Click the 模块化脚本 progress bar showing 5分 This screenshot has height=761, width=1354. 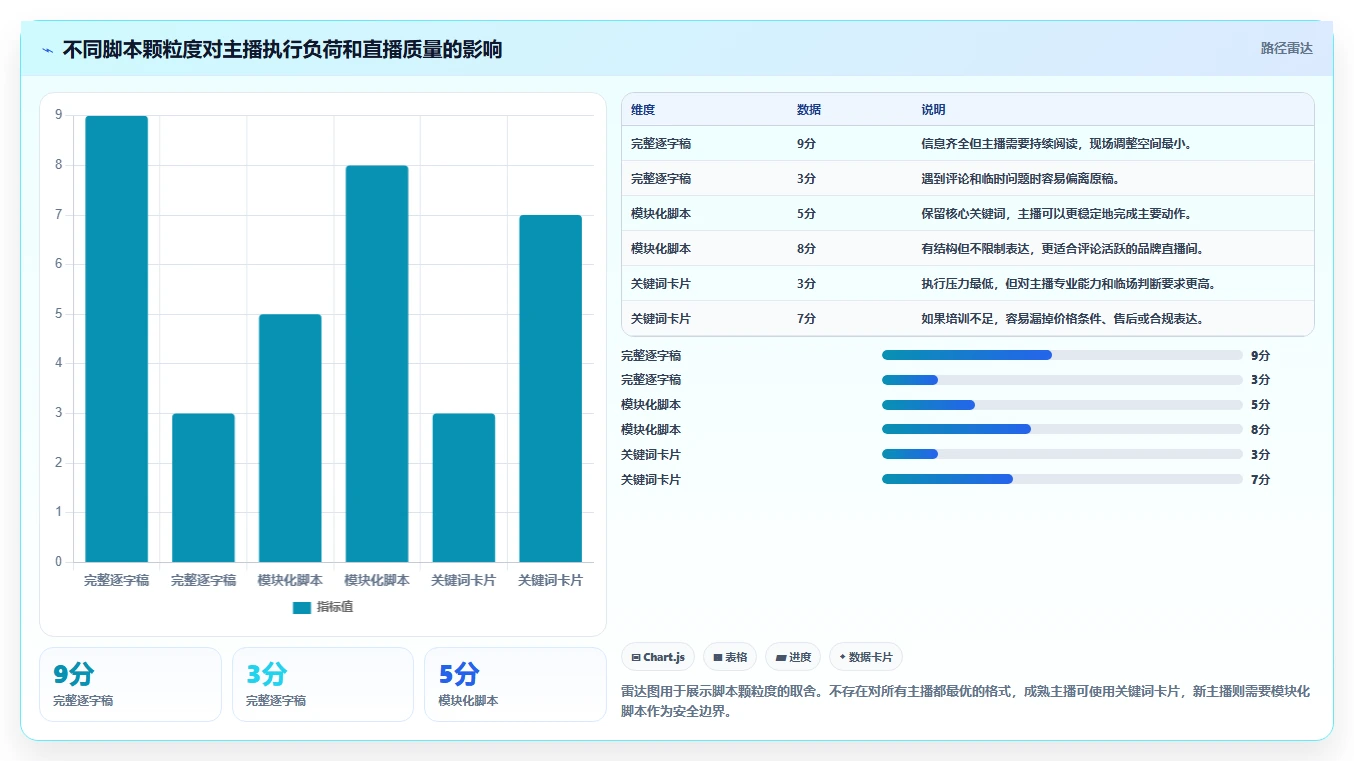point(1062,405)
